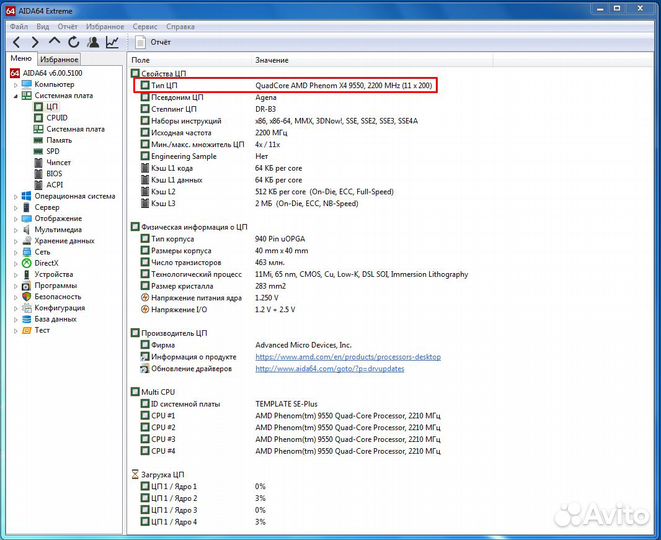Open the Отчёт menu in menu bar

[67, 27]
